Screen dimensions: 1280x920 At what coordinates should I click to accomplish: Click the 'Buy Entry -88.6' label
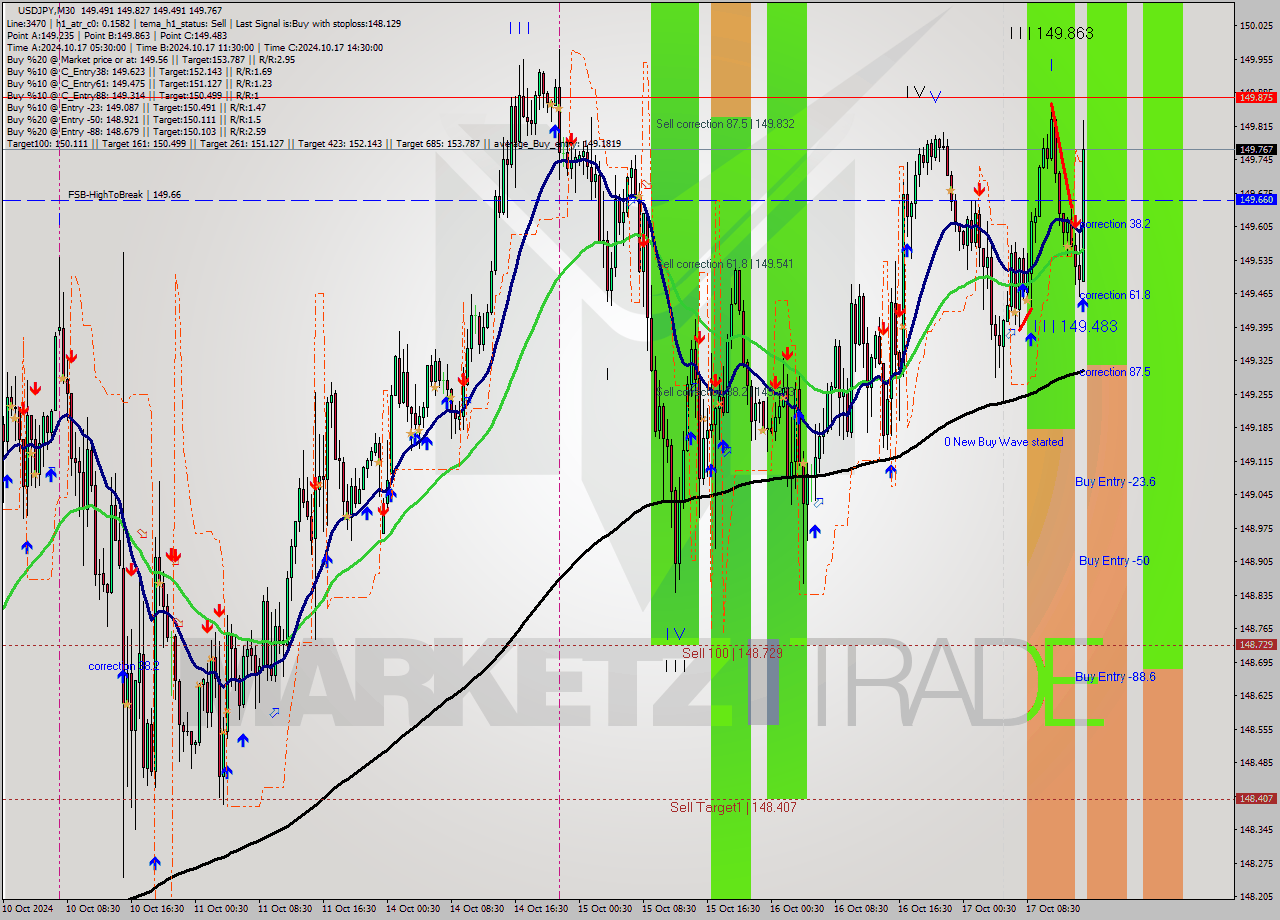tap(1115, 677)
